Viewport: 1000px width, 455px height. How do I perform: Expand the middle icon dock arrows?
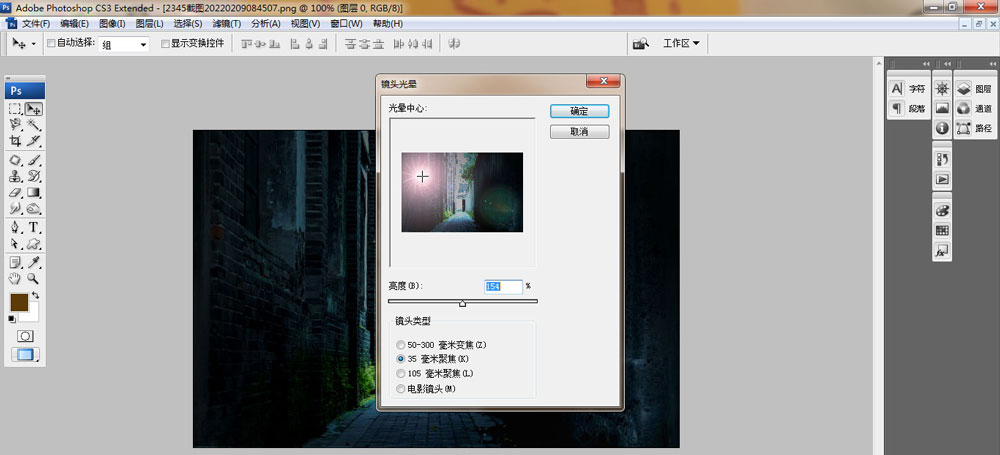coord(947,64)
